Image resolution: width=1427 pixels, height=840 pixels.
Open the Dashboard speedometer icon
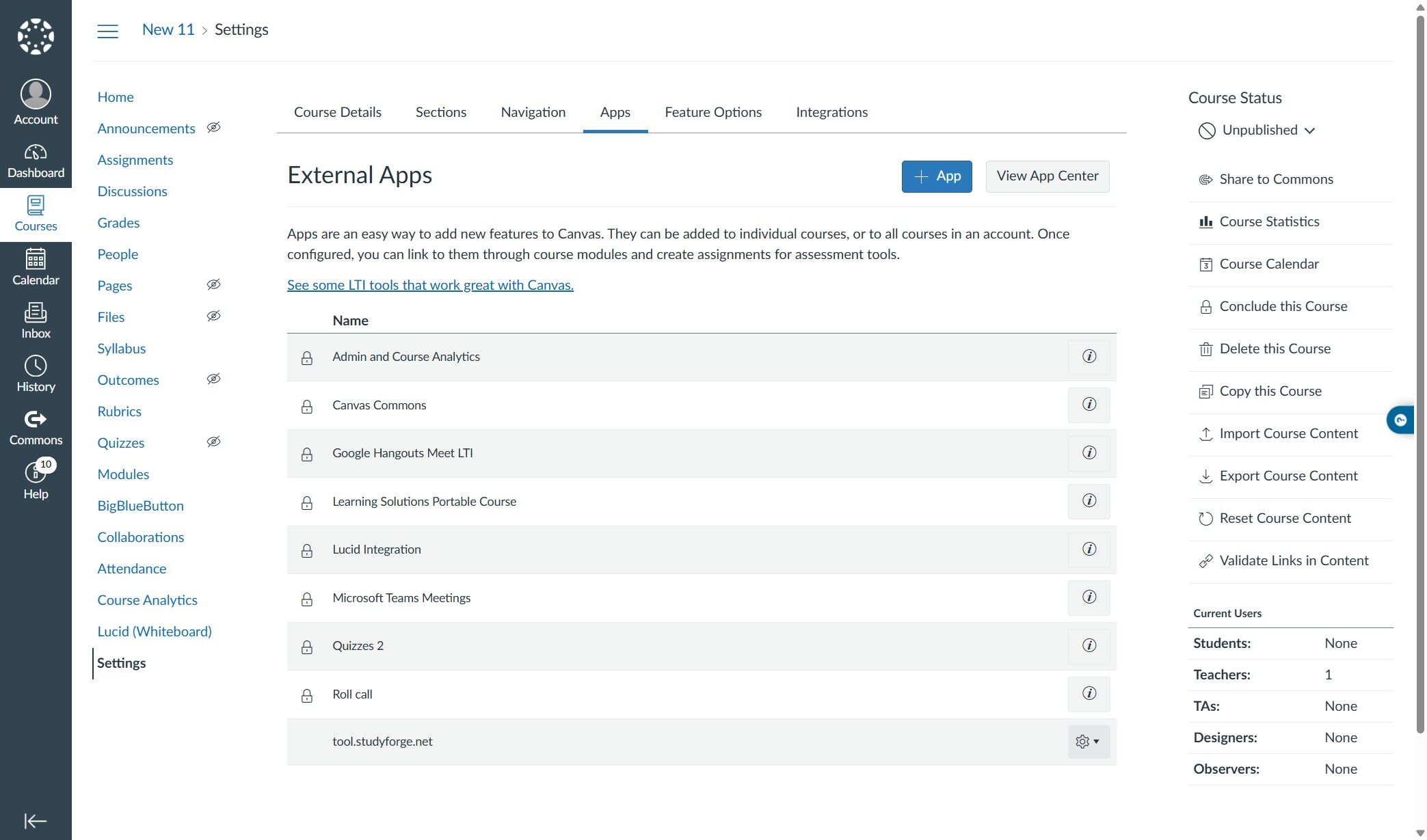[x=36, y=161]
